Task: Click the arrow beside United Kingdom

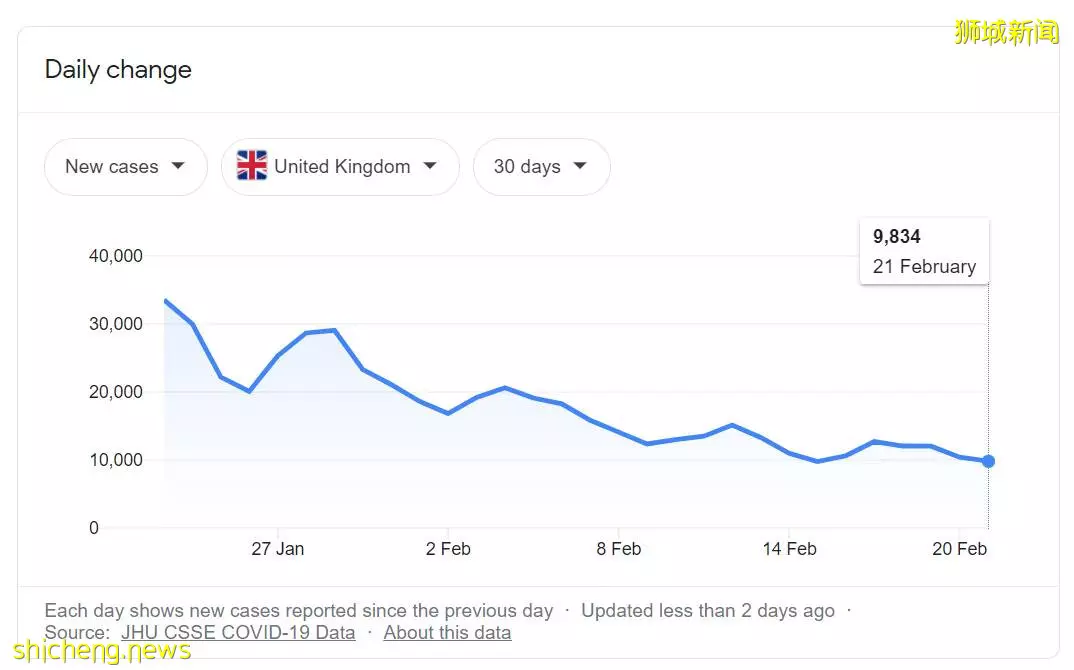Action: [x=430, y=166]
